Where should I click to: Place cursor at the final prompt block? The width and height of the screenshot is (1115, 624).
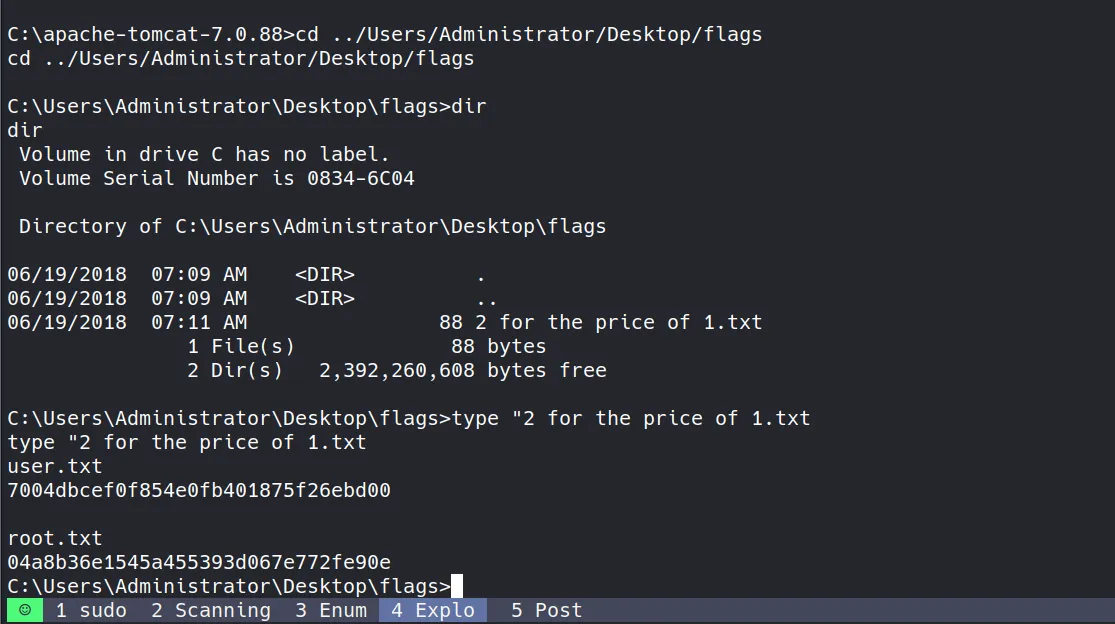click(457, 586)
